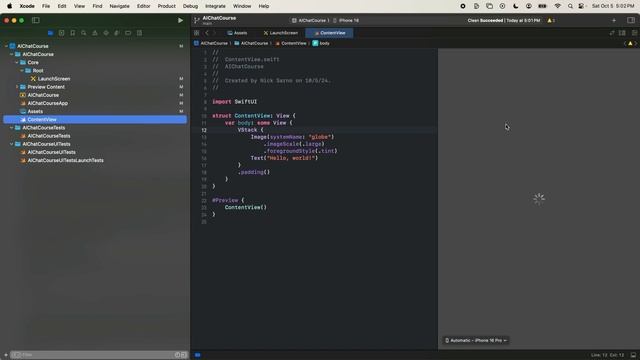Collapse the AIChatCourse project root
Viewport: 640px width, 360px height.
pos(7,46)
